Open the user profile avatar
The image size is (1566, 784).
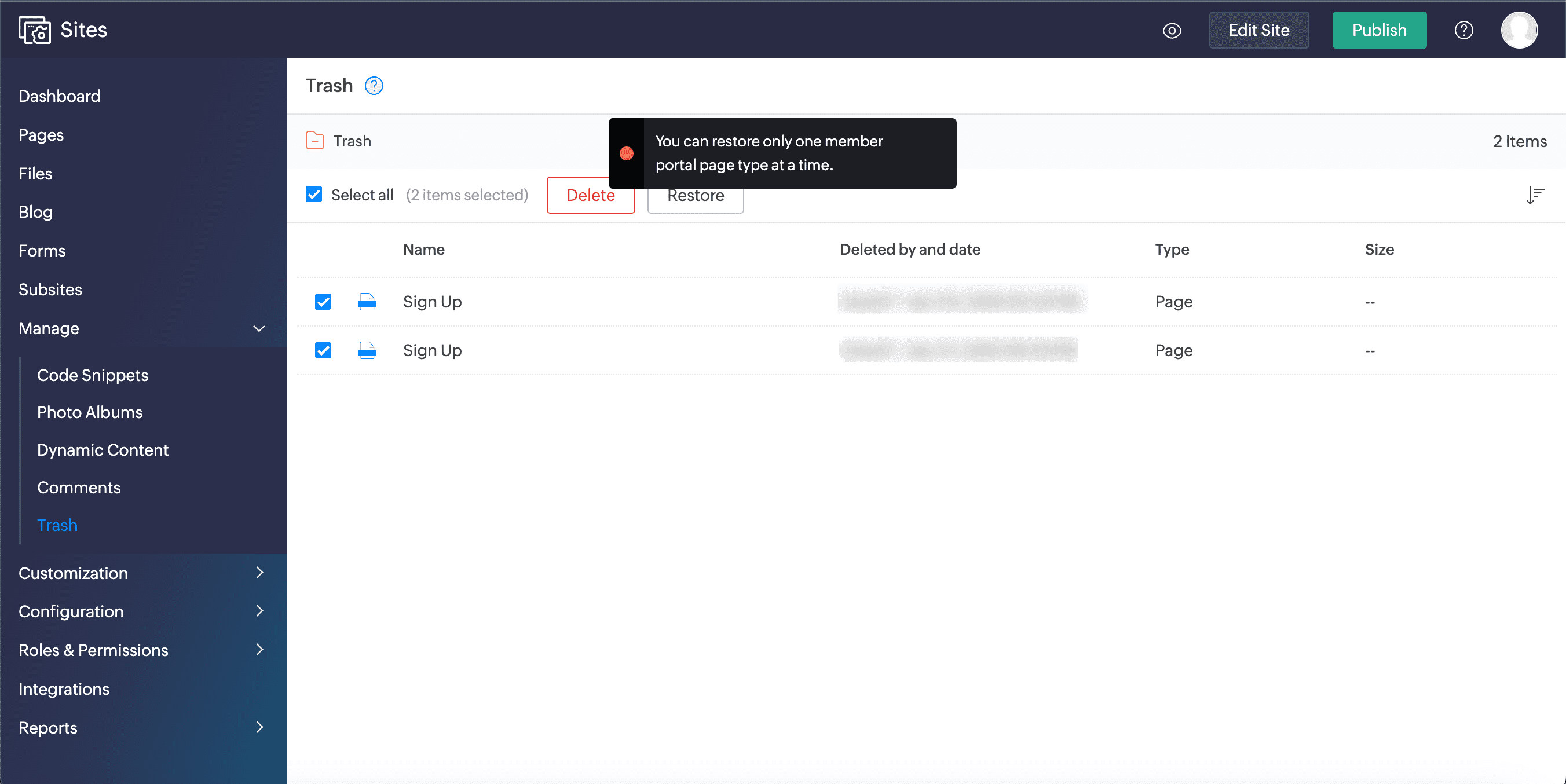tap(1519, 30)
